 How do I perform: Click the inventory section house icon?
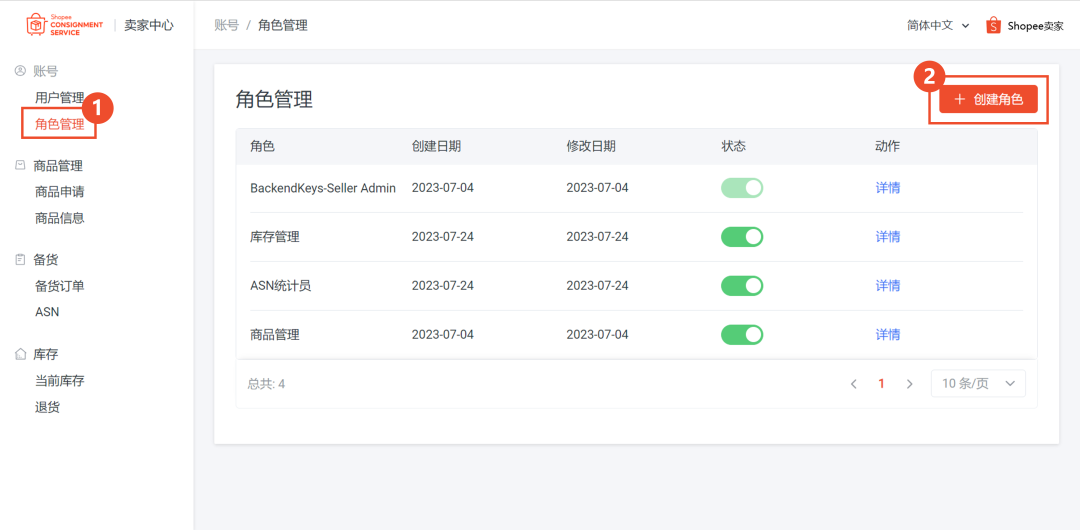[x=20, y=354]
